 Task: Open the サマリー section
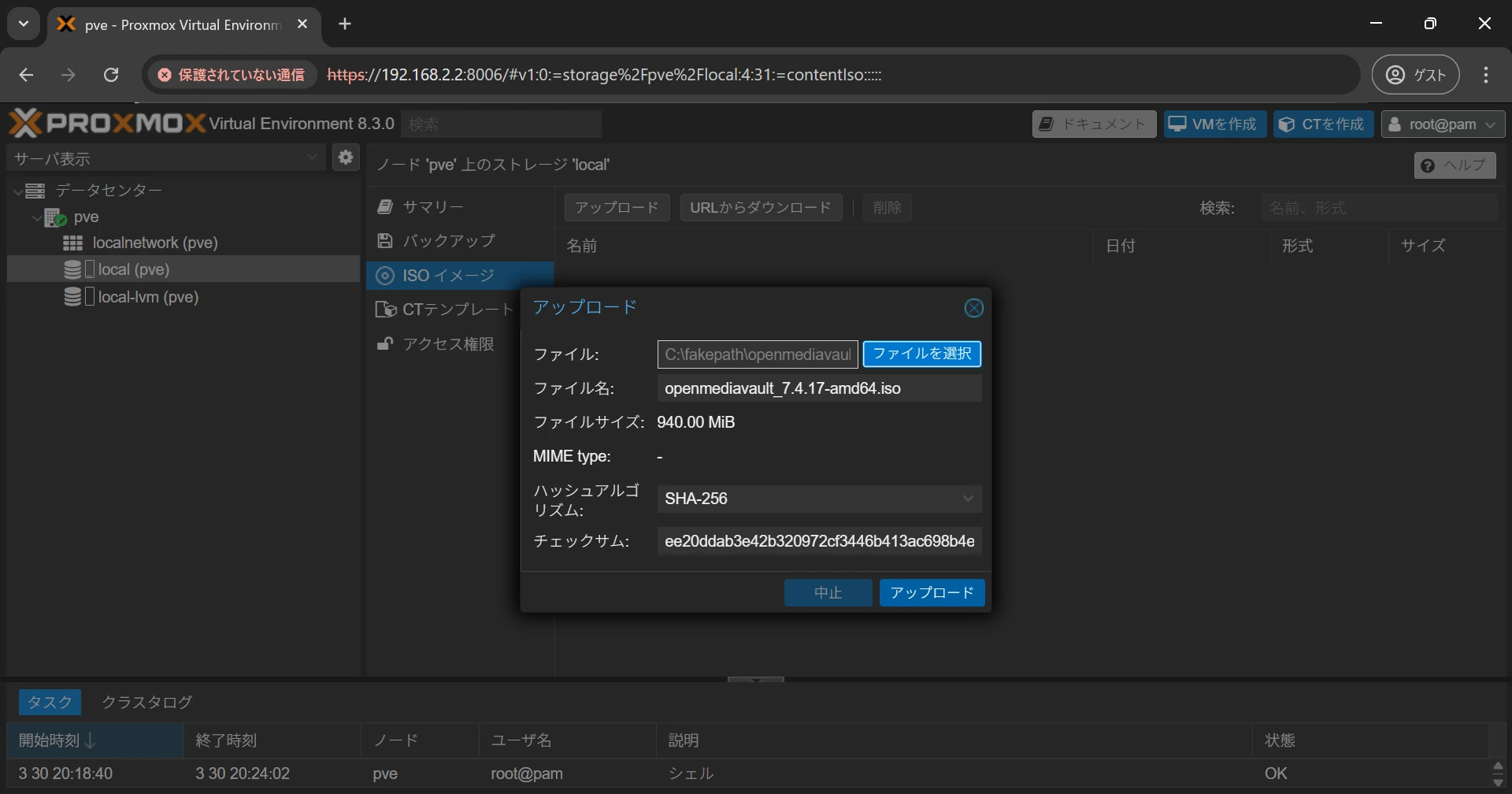click(x=460, y=206)
